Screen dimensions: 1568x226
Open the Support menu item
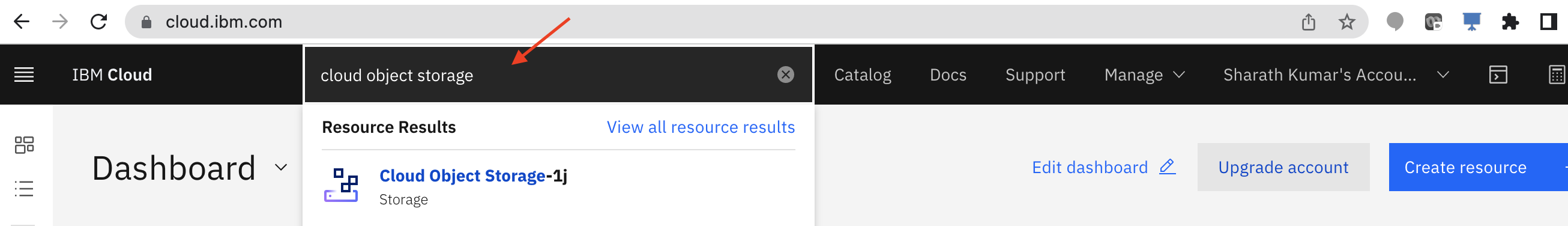(x=1035, y=75)
